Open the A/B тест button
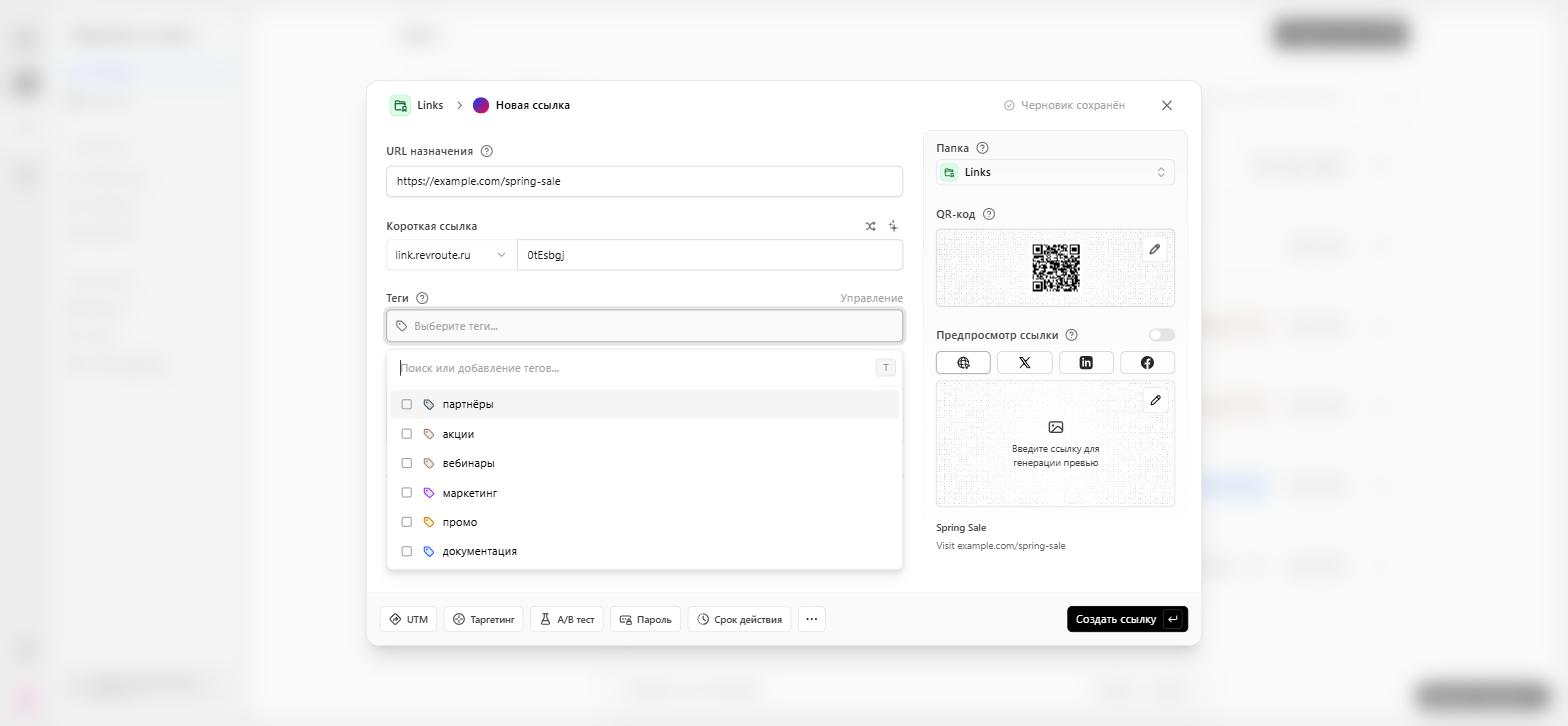1568x726 pixels. pos(567,619)
